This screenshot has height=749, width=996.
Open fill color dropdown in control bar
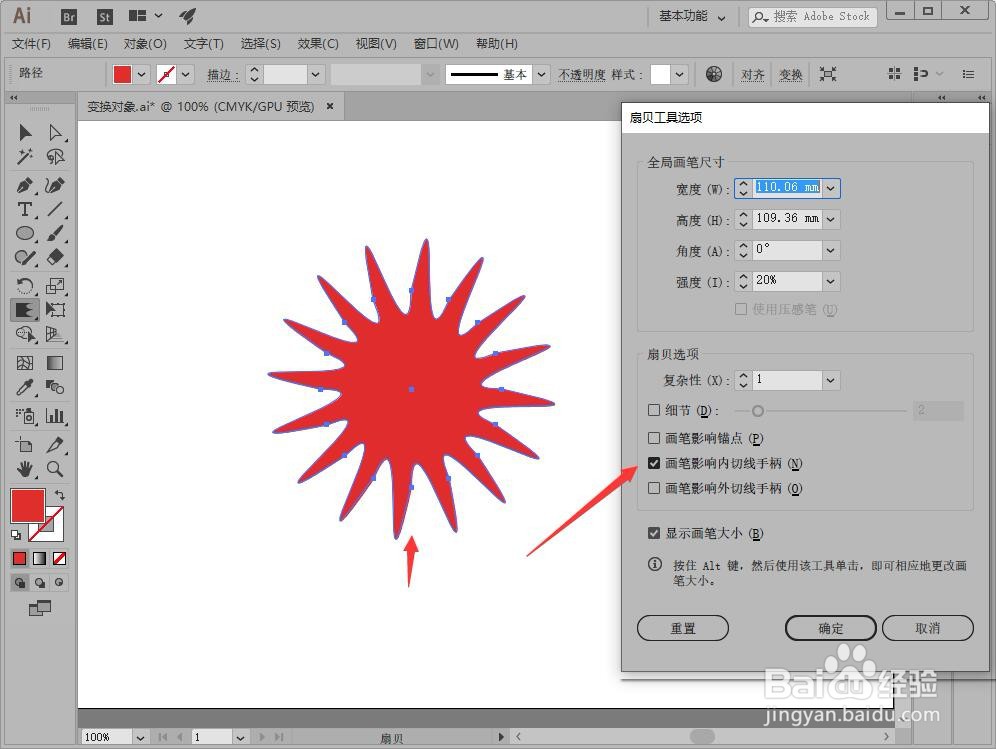point(142,74)
